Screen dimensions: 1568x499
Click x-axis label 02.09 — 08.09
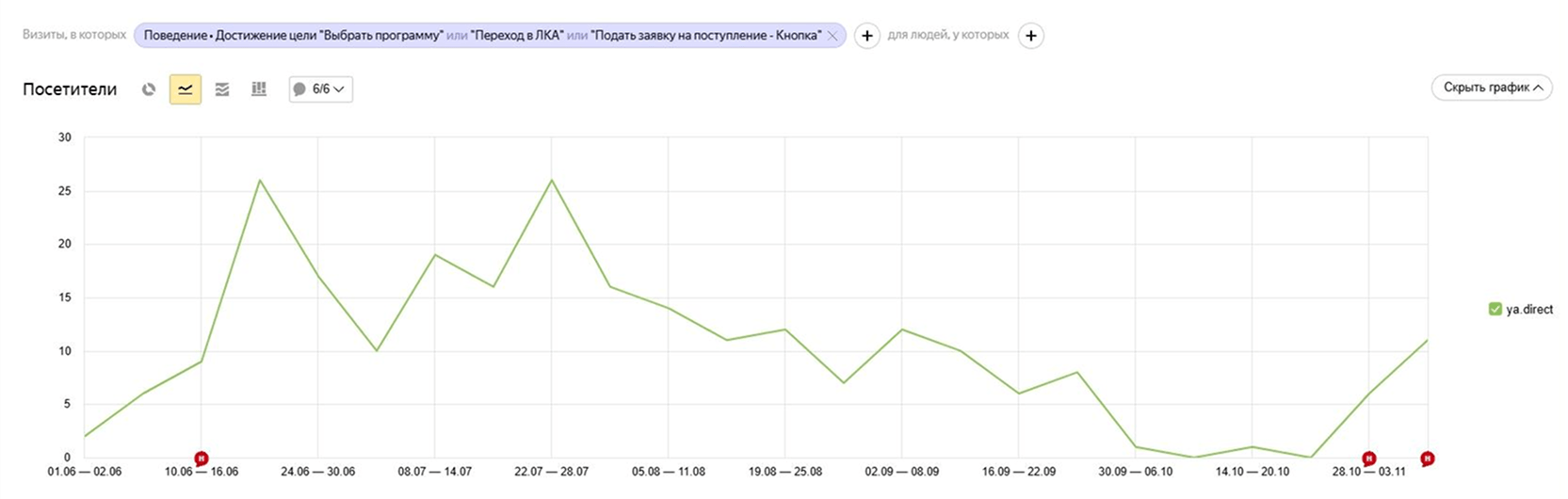click(x=902, y=472)
